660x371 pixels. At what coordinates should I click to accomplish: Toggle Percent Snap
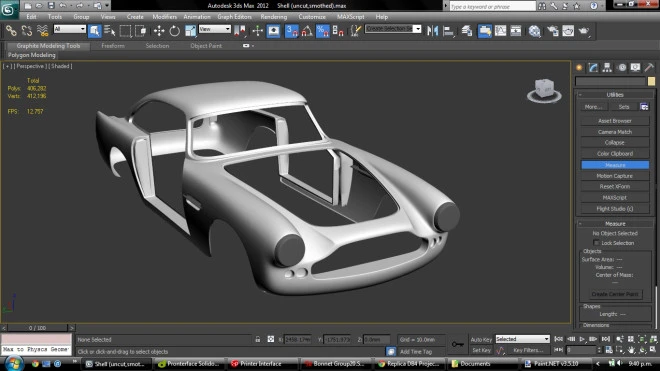pos(322,31)
